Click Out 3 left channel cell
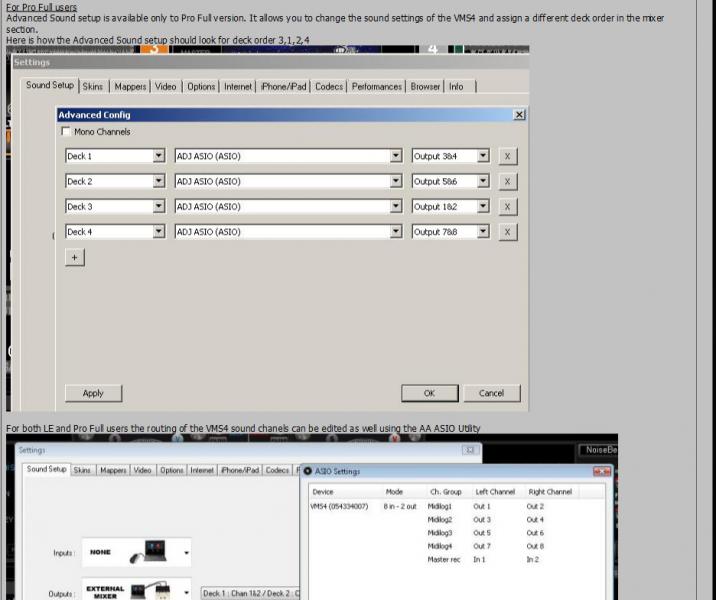 click(x=482, y=520)
